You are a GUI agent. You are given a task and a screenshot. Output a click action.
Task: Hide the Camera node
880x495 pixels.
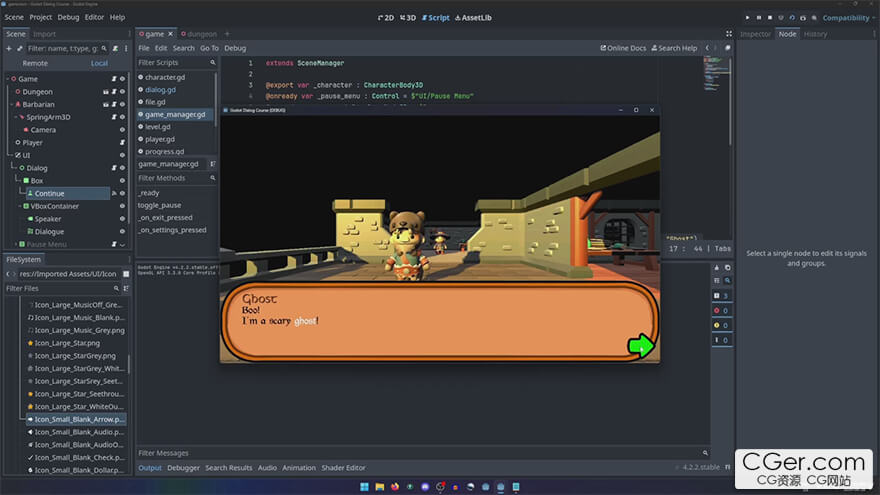click(x=122, y=130)
